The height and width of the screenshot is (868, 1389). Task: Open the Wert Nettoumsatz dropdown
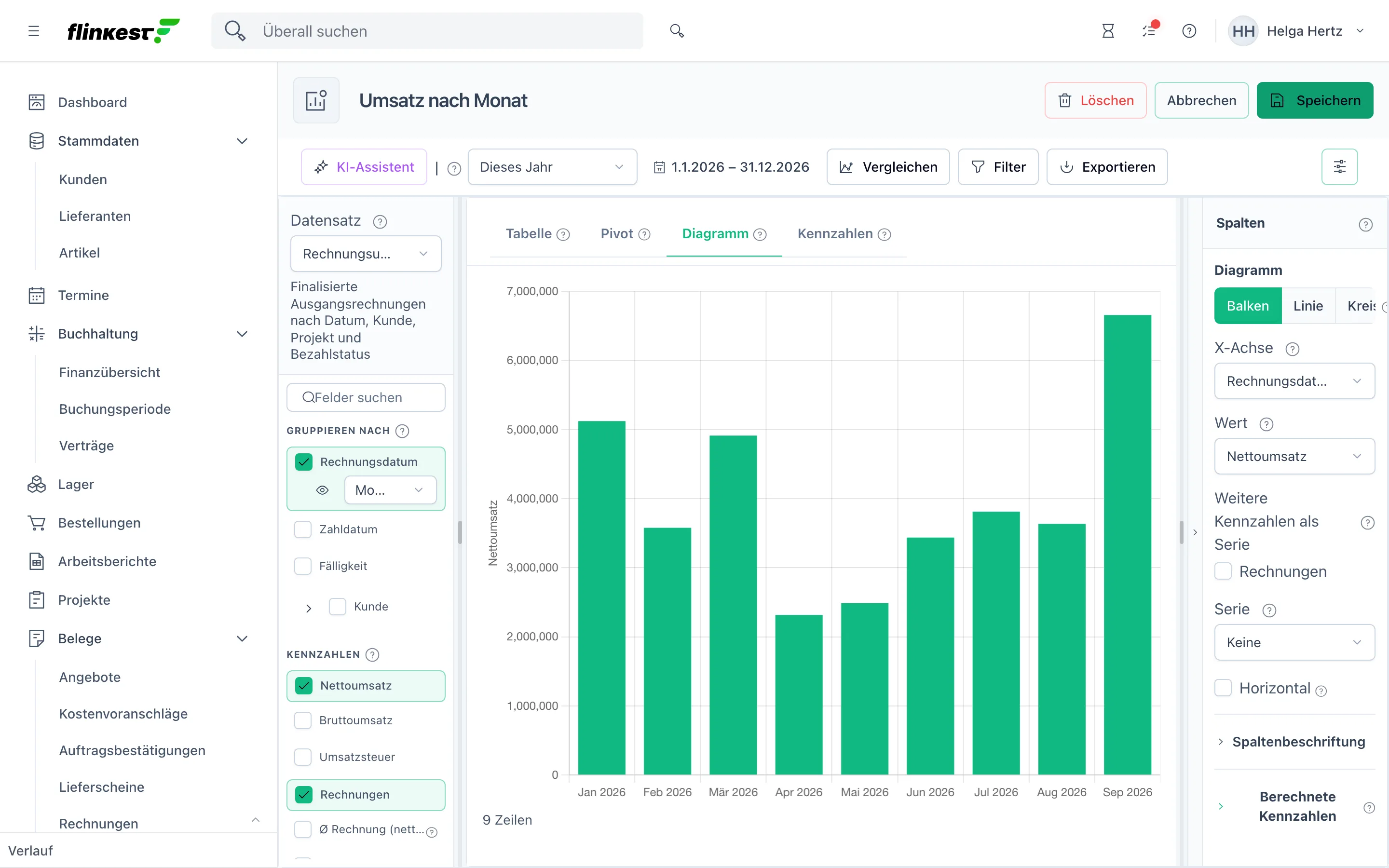1294,456
